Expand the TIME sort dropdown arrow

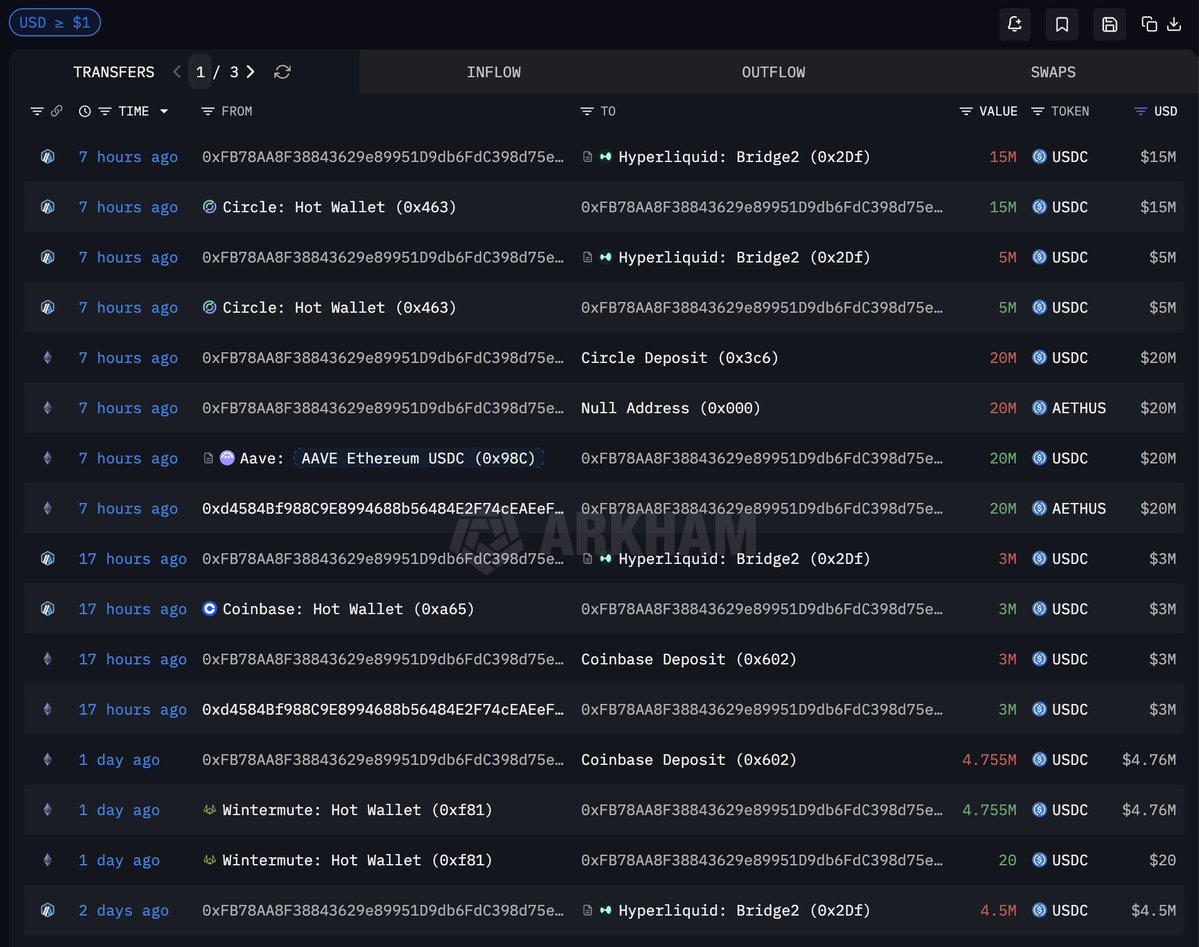(164, 111)
